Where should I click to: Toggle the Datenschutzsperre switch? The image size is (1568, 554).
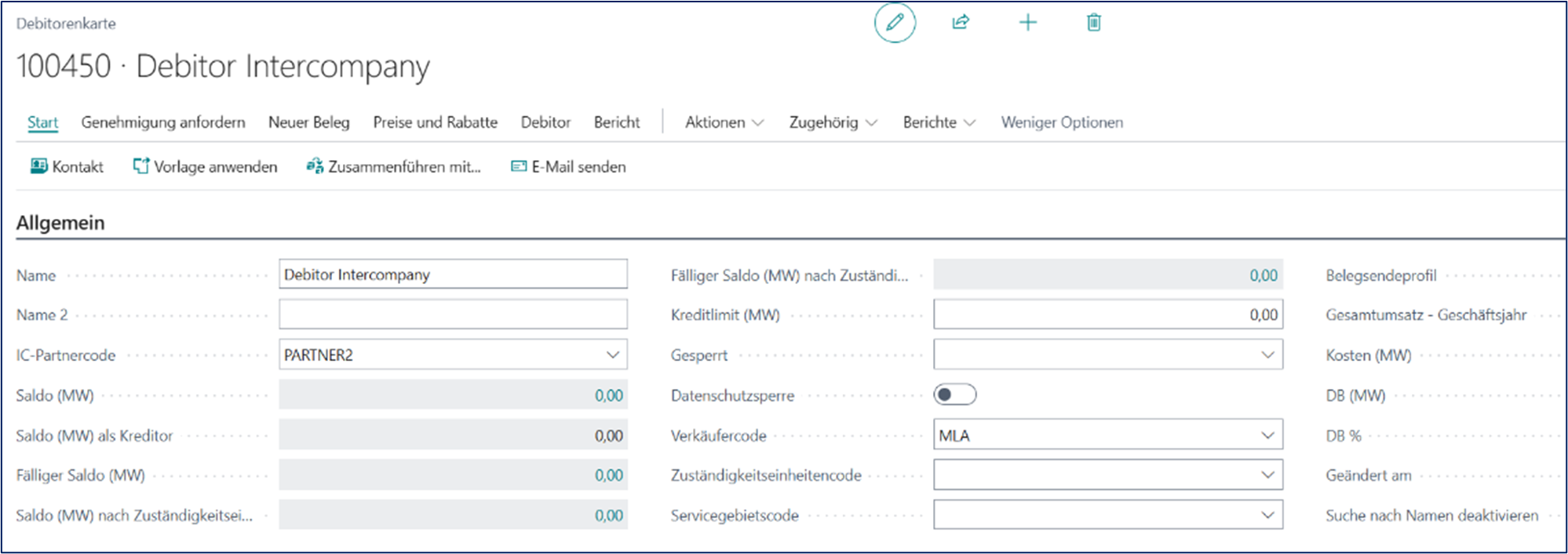954,395
